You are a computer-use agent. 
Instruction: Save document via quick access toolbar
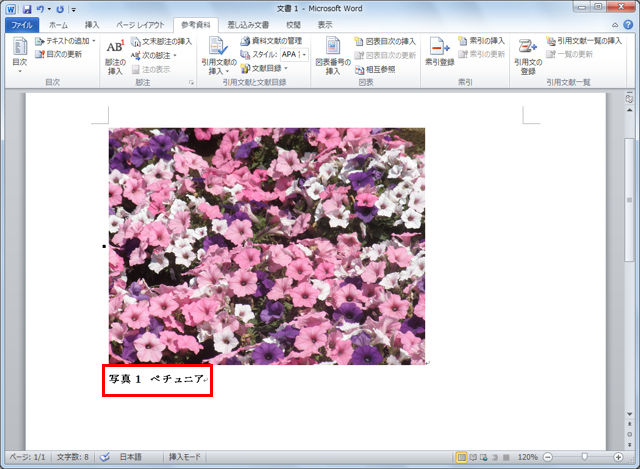(x=27, y=9)
